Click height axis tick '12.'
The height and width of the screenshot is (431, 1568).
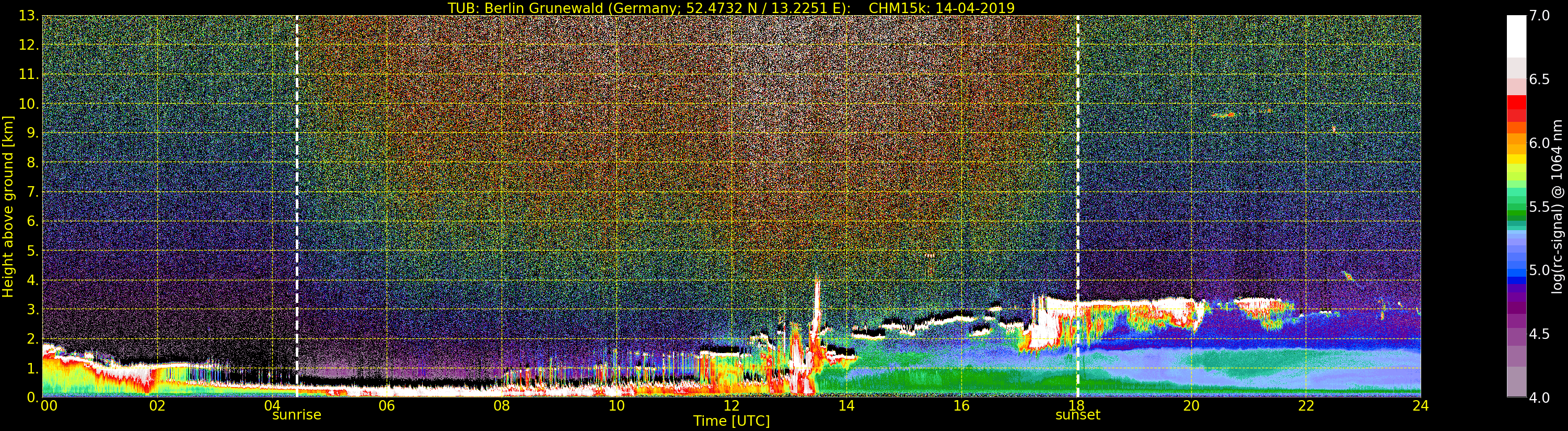(29, 45)
